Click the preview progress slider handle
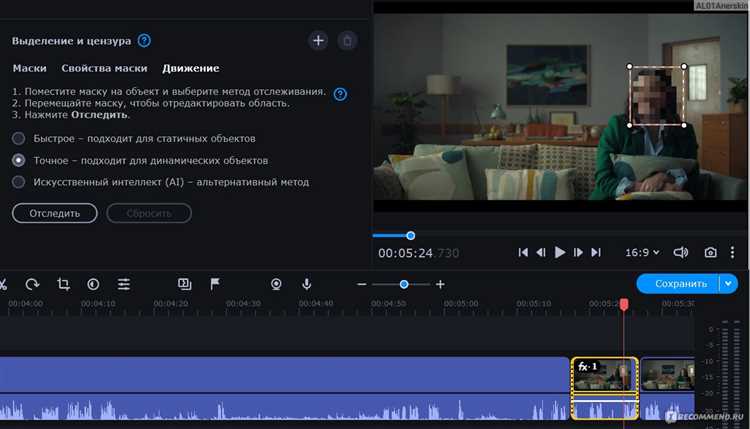The height and width of the screenshot is (429, 750). 410,236
